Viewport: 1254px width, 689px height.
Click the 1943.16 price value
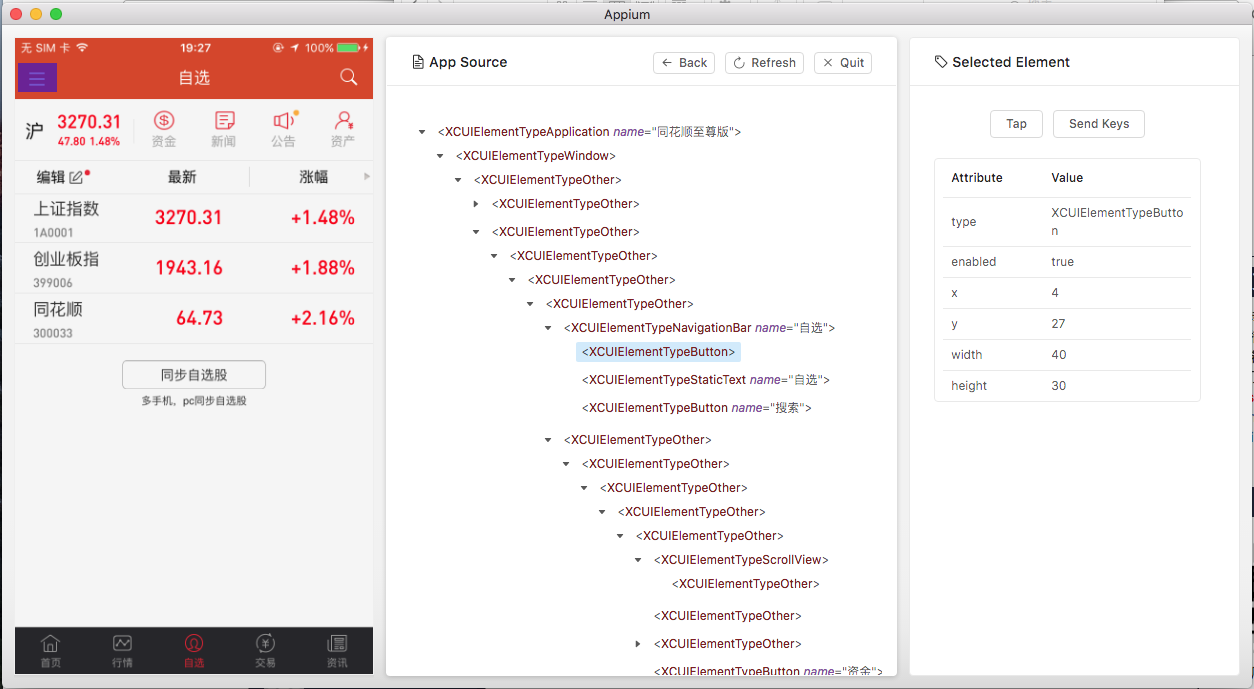(x=189, y=268)
